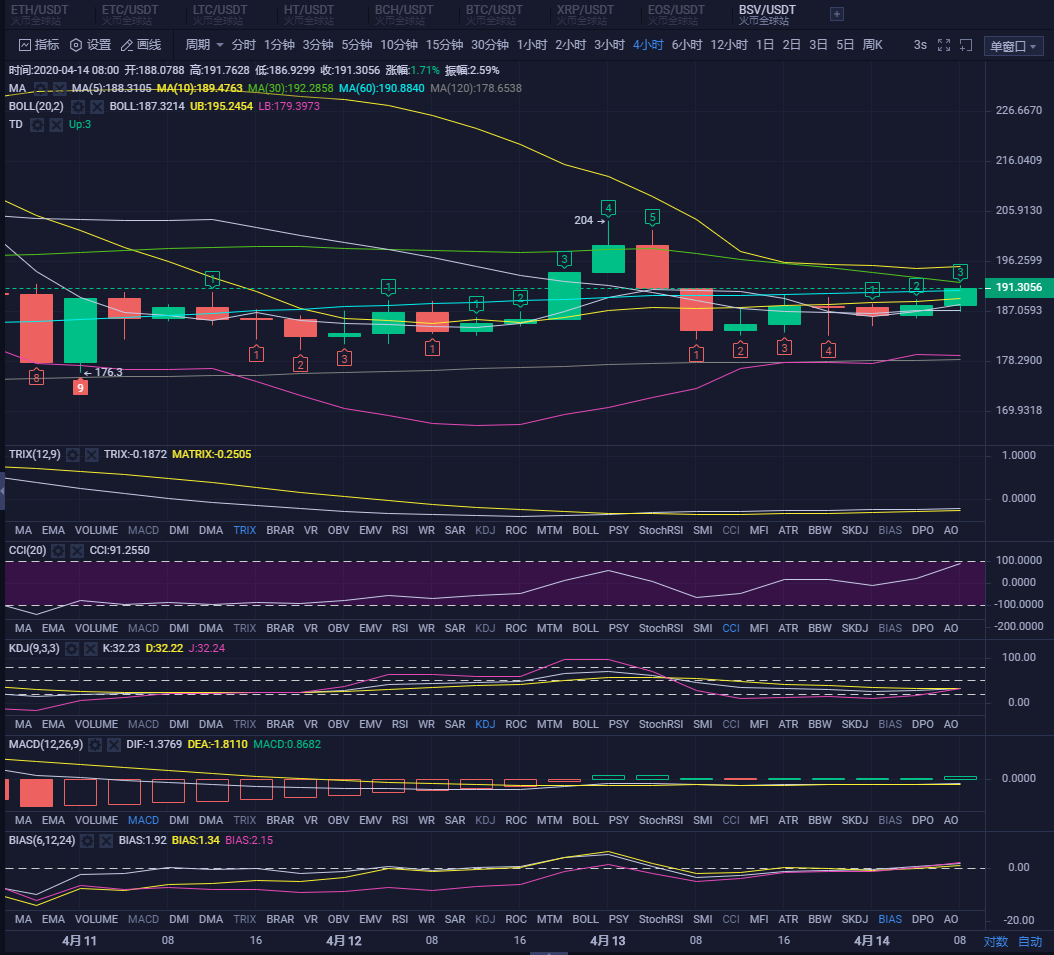This screenshot has height=955, width=1054.
Task: Switch to the EOS/USDT tab
Action: pos(676,15)
